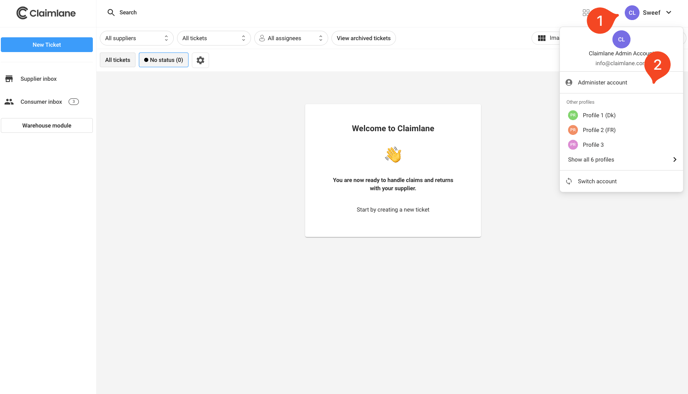Click the Administer account person icon
Viewport: 688px width, 394px height.
point(569,82)
